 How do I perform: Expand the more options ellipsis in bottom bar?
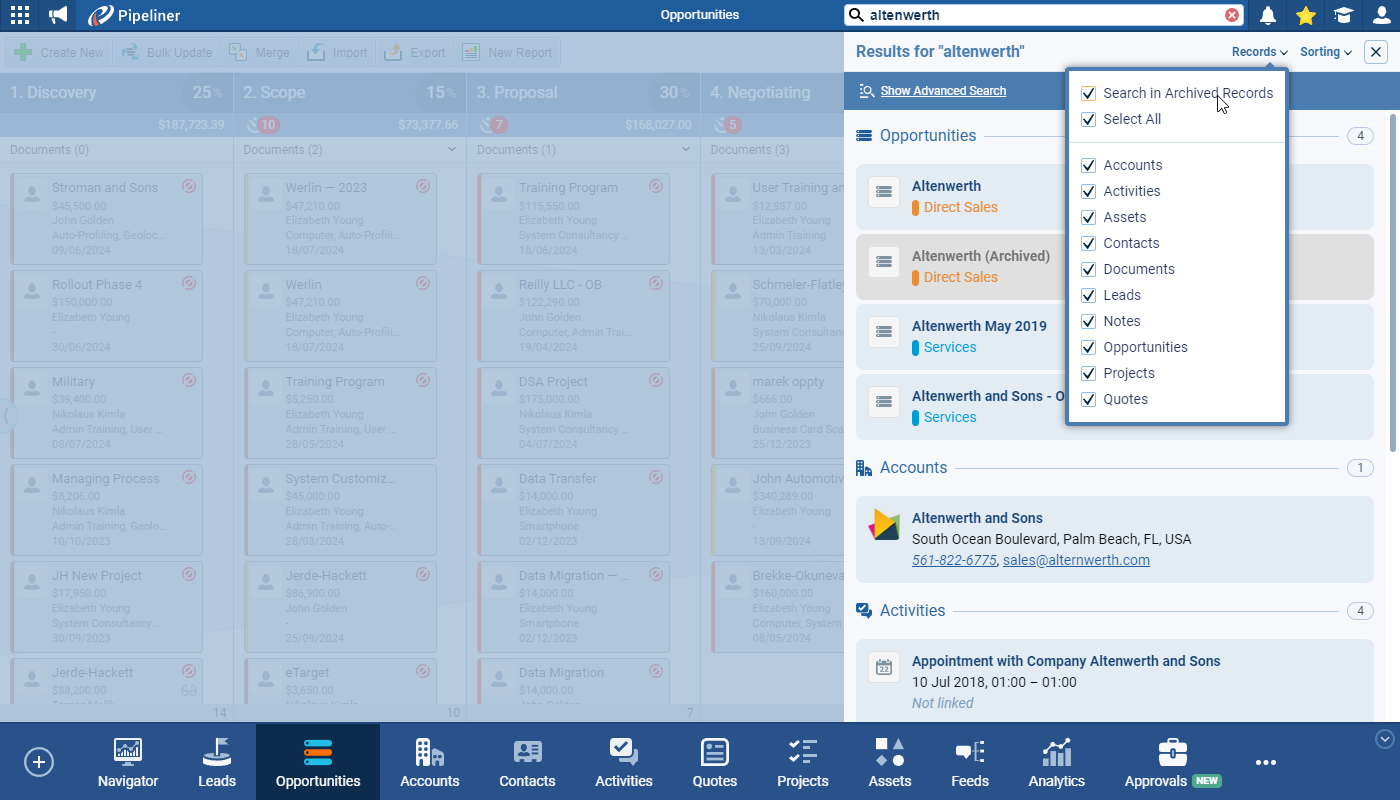(1265, 762)
